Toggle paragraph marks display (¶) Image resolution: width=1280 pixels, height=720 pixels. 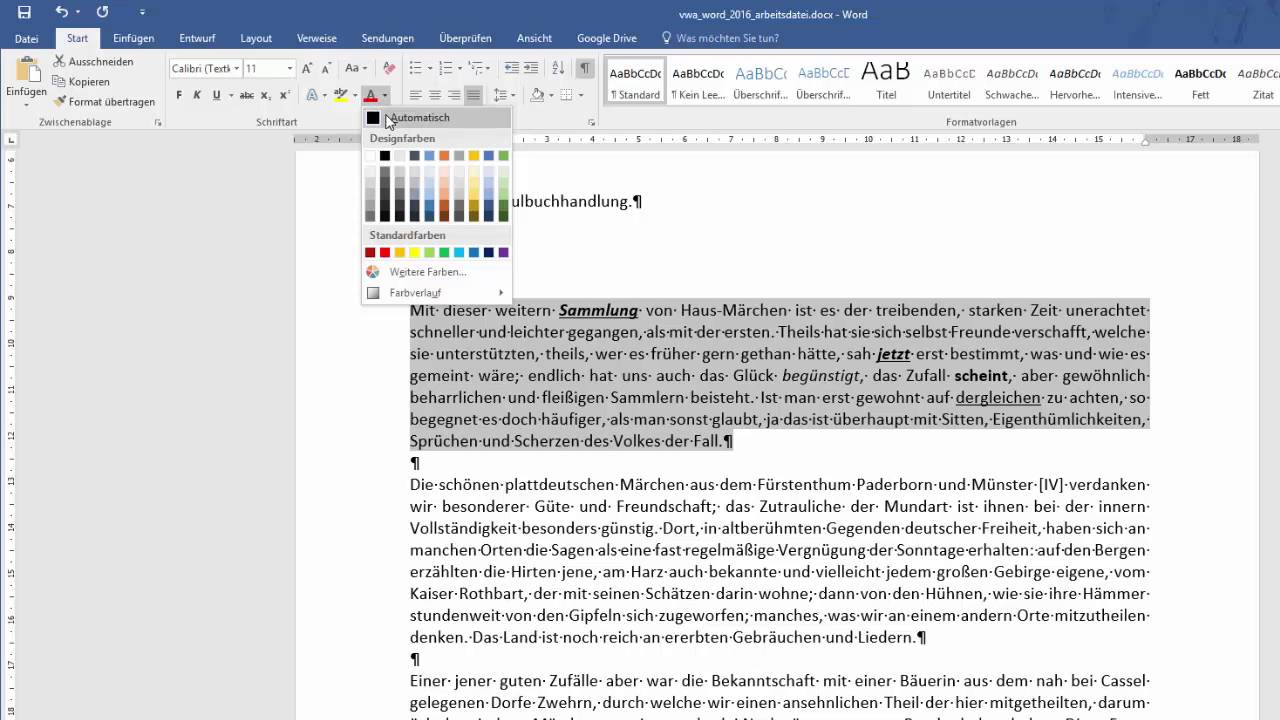pyautogui.click(x=585, y=68)
